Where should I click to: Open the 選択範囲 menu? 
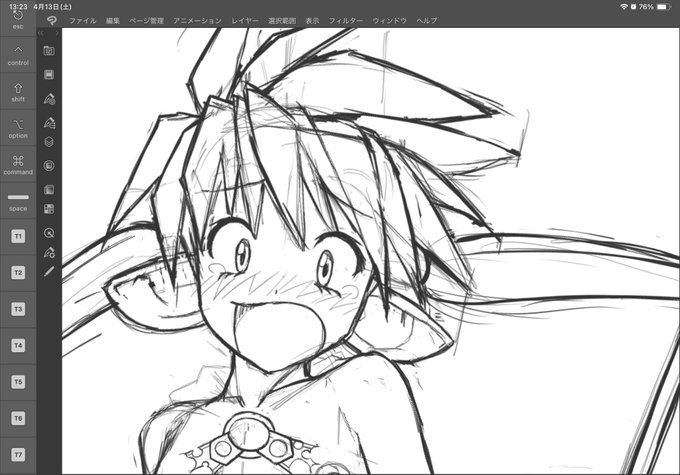click(x=282, y=20)
